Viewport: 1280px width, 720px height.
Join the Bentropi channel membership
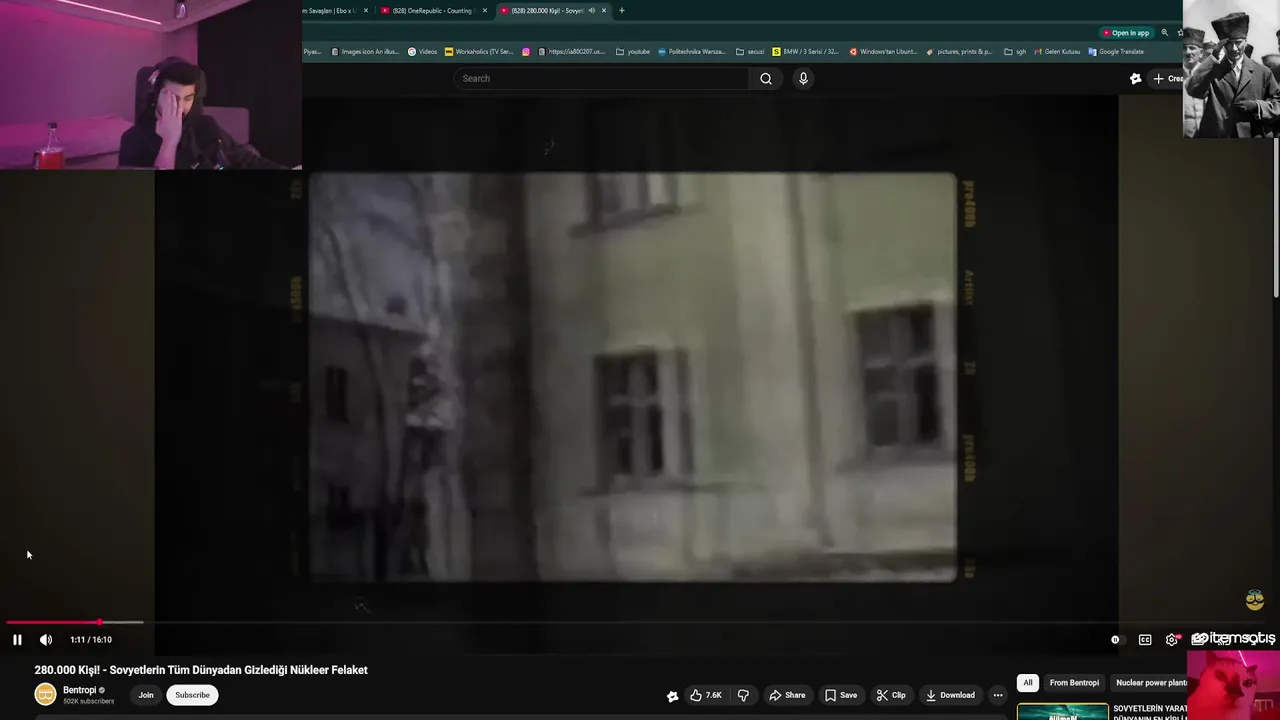146,695
